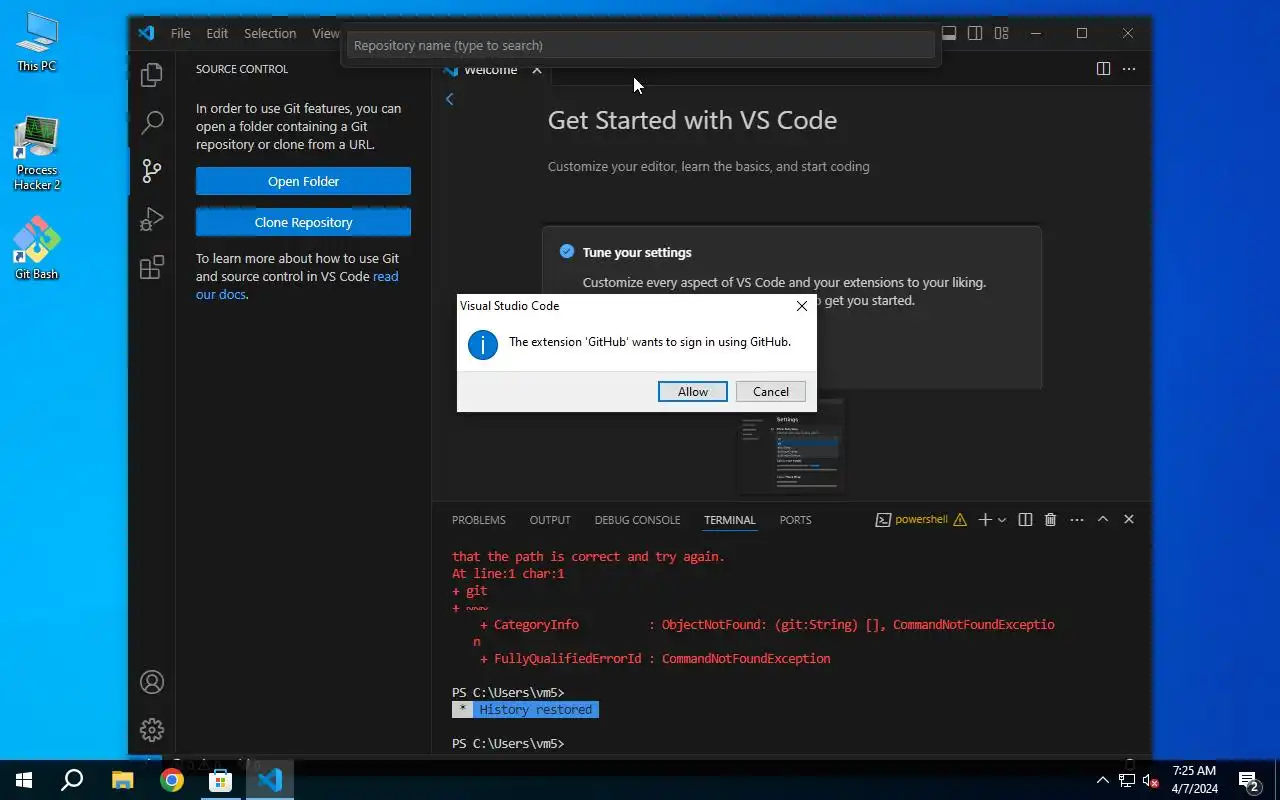
Task: Select the powershell terminal label
Action: coord(921,520)
